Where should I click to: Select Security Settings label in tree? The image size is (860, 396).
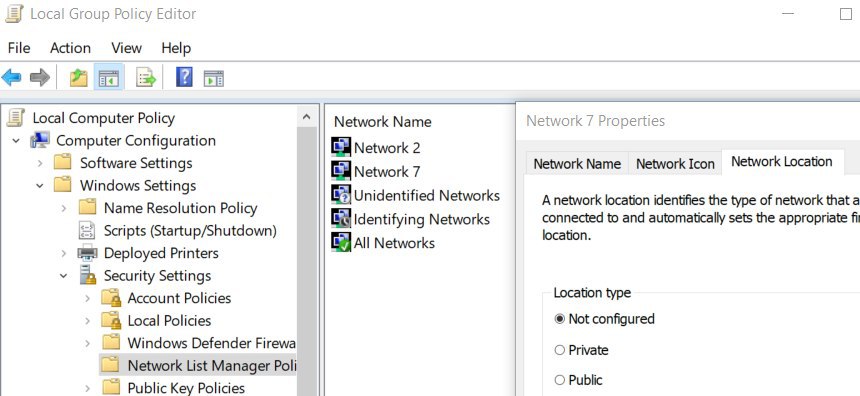[x=157, y=275]
